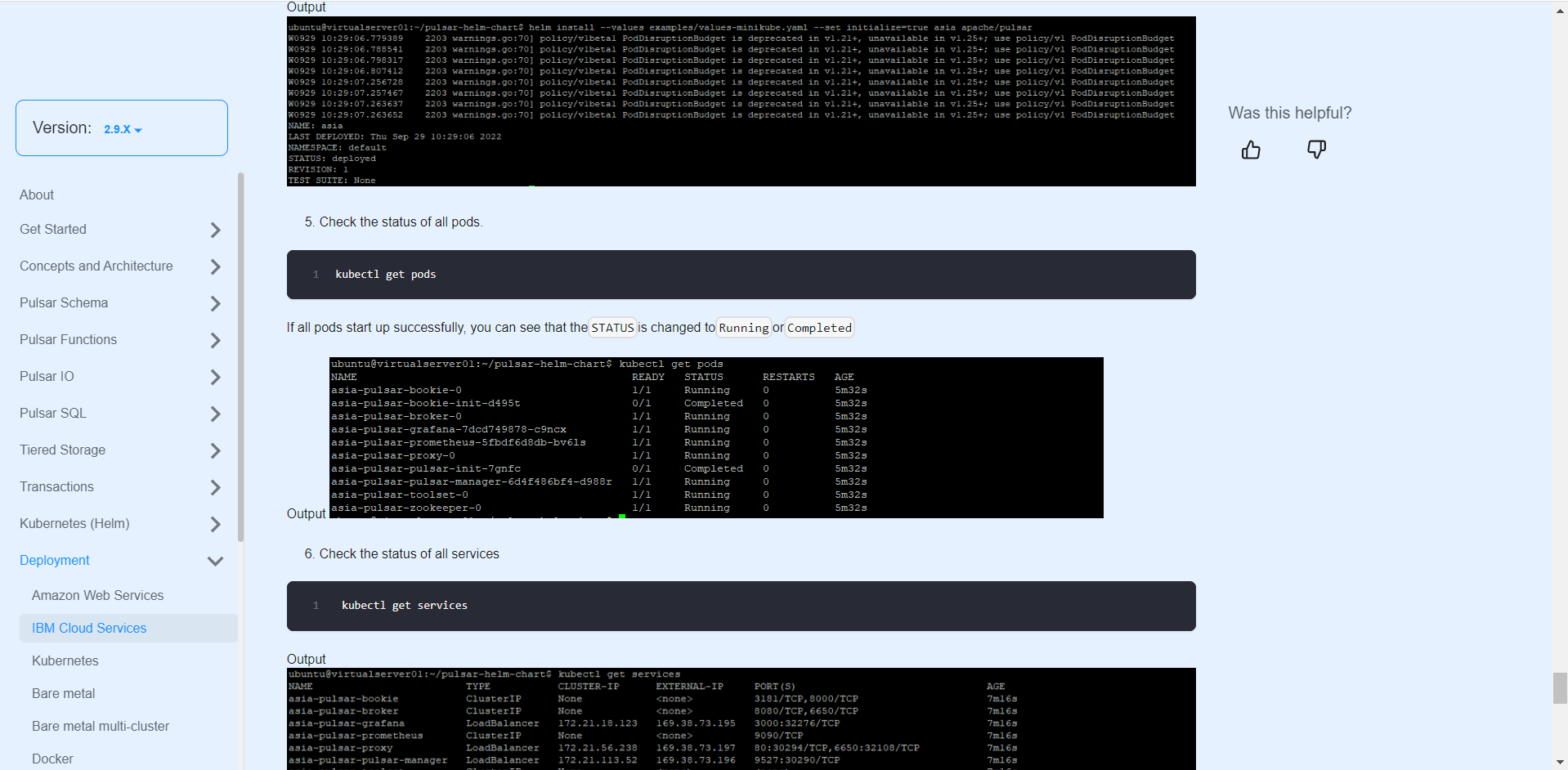Select Concepts and Architecture in sidebar
1568x770 pixels.
click(96, 266)
